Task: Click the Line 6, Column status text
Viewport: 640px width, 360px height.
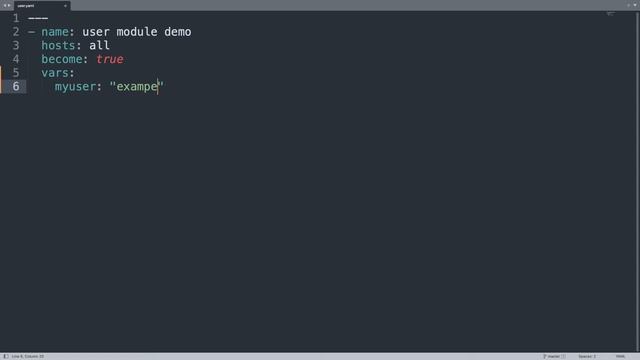Action: click(x=28, y=356)
